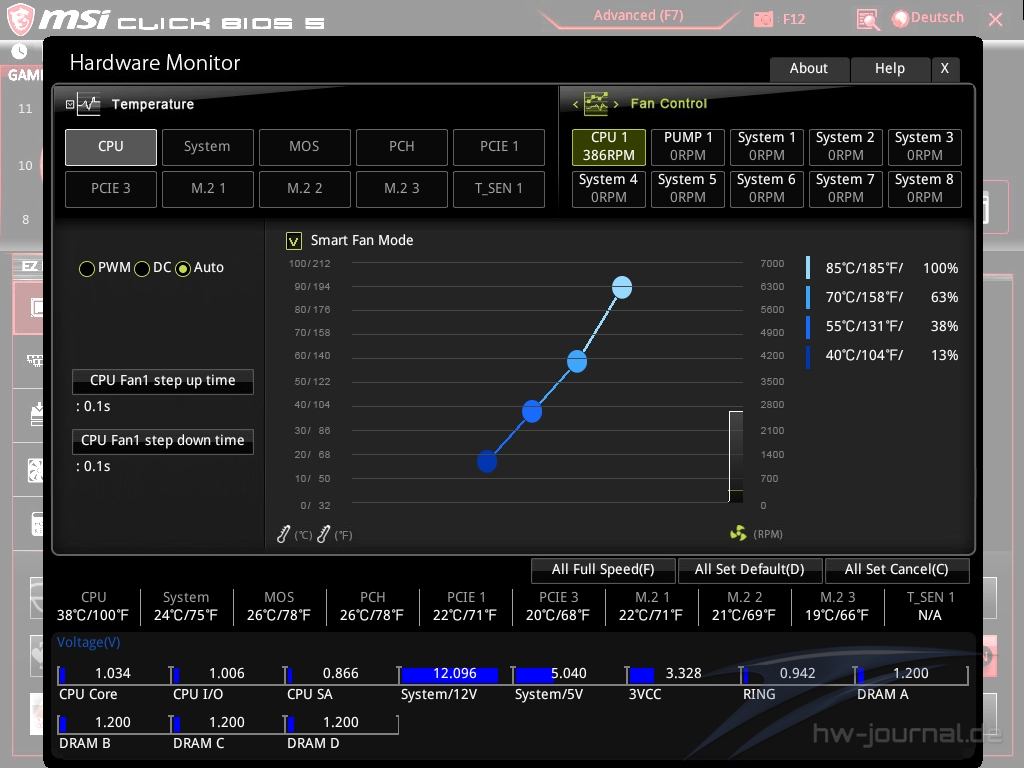This screenshot has width=1024, height=768.
Task: Select the MOS temperature tab
Action: (x=304, y=147)
